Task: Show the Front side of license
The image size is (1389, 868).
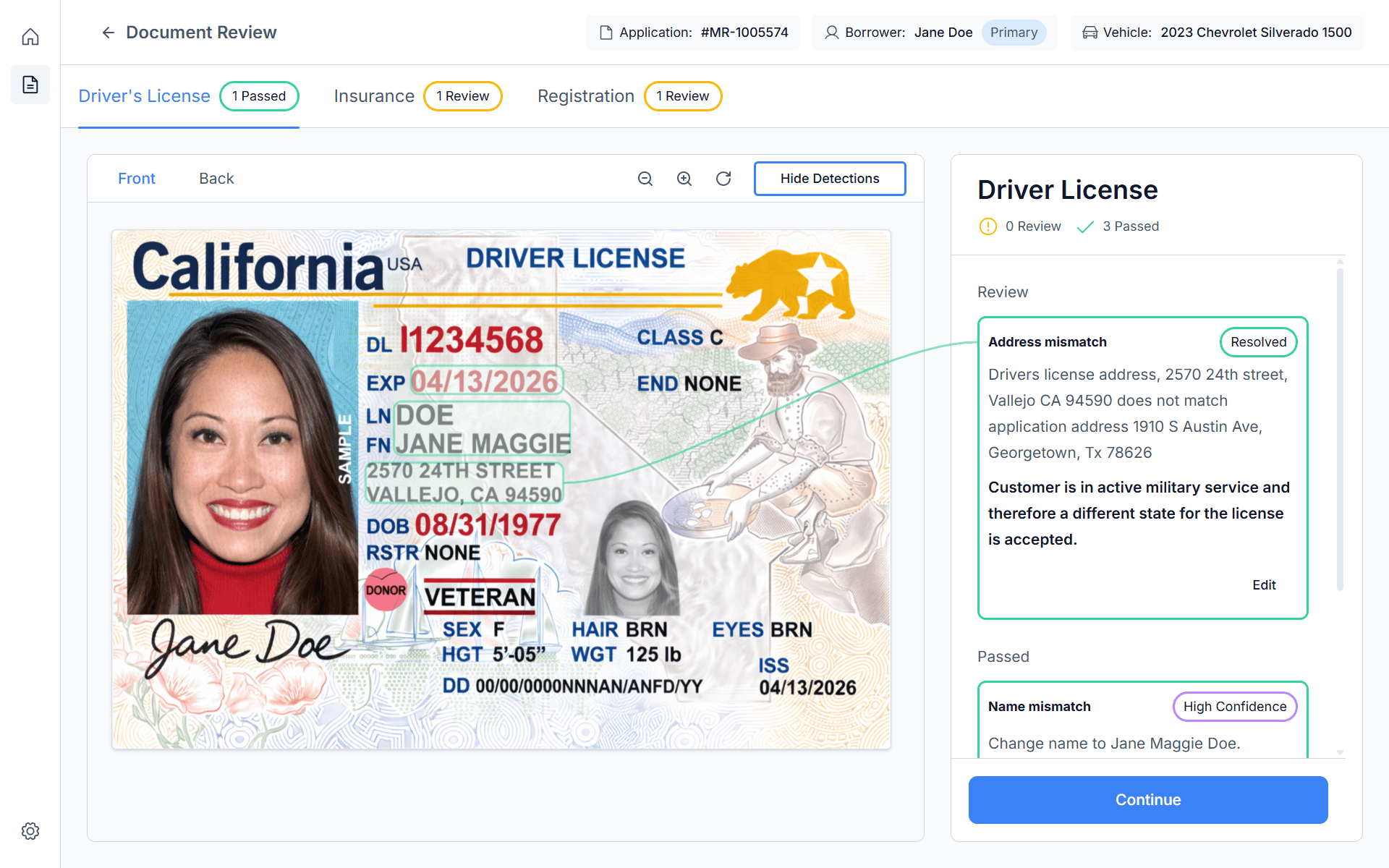Action: pos(137,179)
